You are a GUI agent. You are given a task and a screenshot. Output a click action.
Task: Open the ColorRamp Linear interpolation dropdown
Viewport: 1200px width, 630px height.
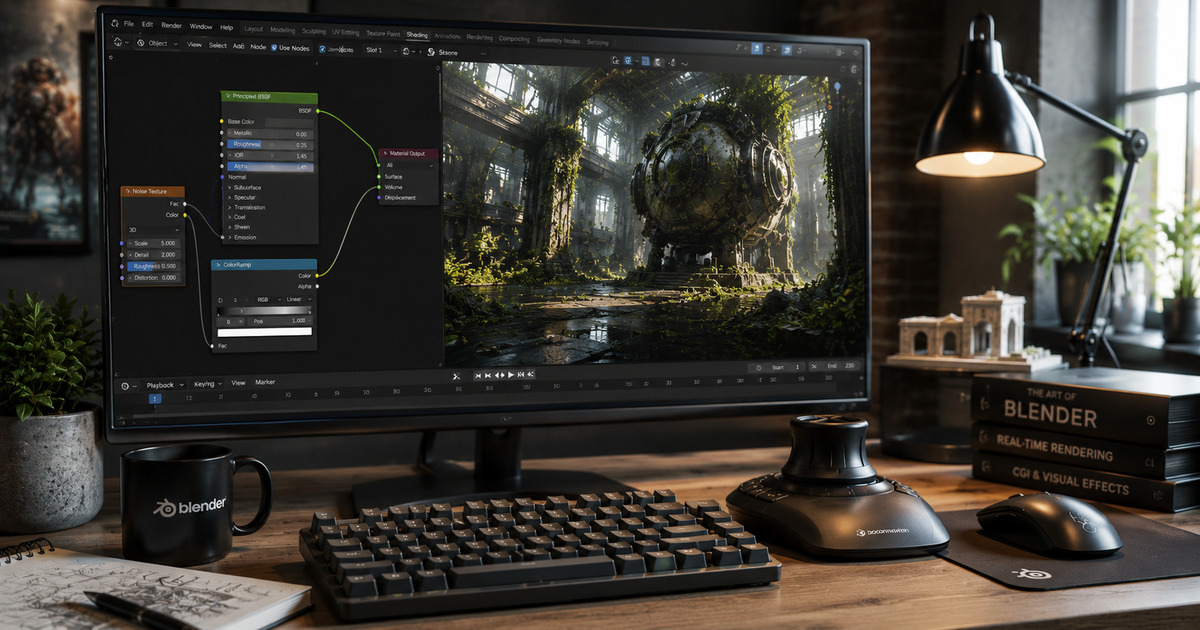pos(299,299)
